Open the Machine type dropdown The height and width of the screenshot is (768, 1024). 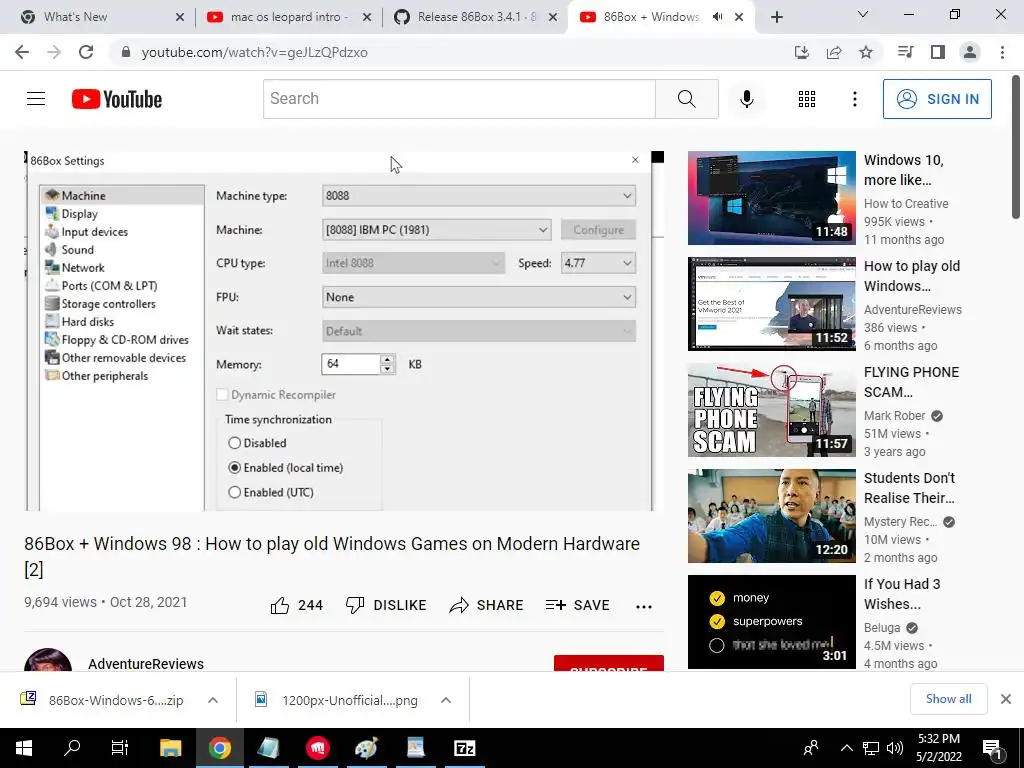479,195
